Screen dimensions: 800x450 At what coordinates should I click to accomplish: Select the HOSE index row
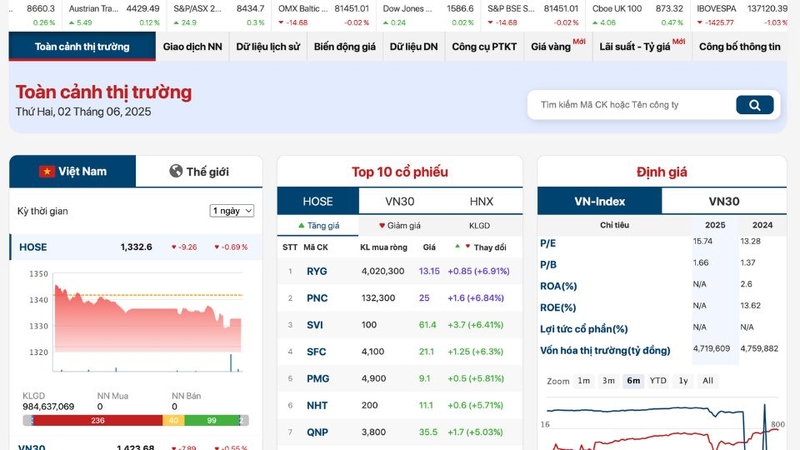[x=136, y=247]
